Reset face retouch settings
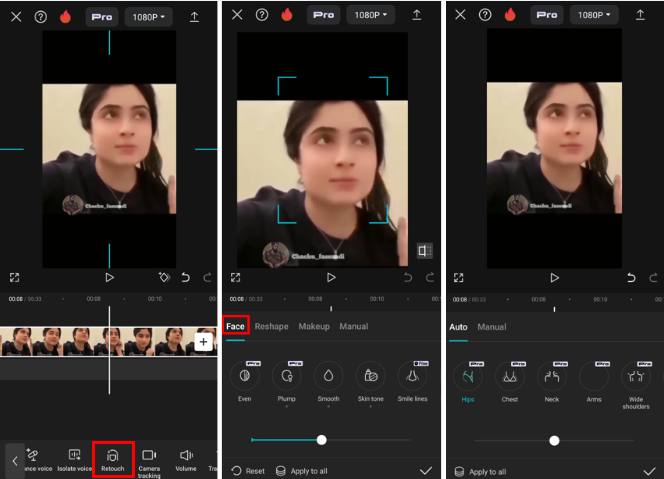664x479 pixels. tap(248, 471)
